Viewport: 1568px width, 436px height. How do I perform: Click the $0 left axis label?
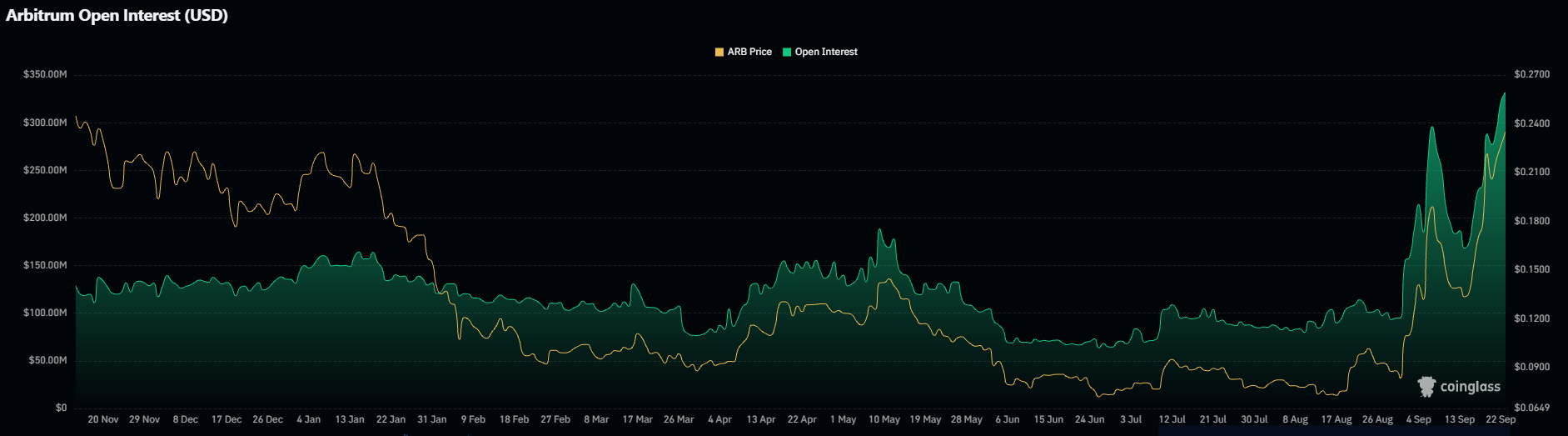pyautogui.click(x=61, y=408)
